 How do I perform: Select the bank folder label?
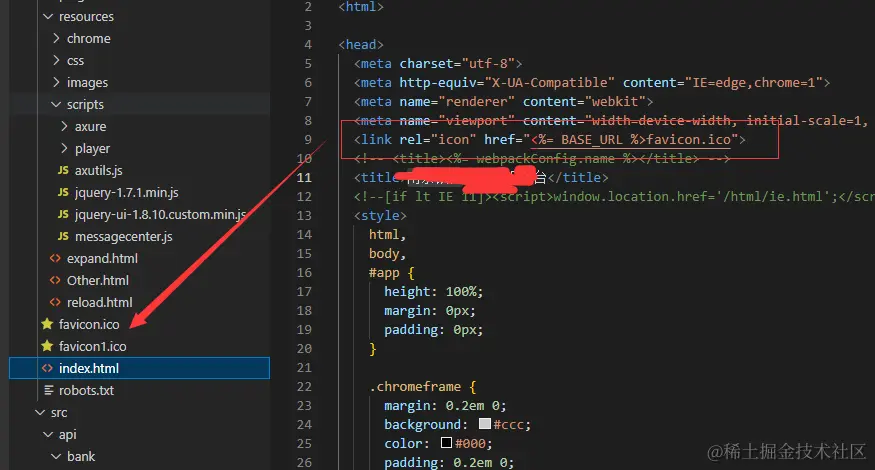click(x=81, y=457)
